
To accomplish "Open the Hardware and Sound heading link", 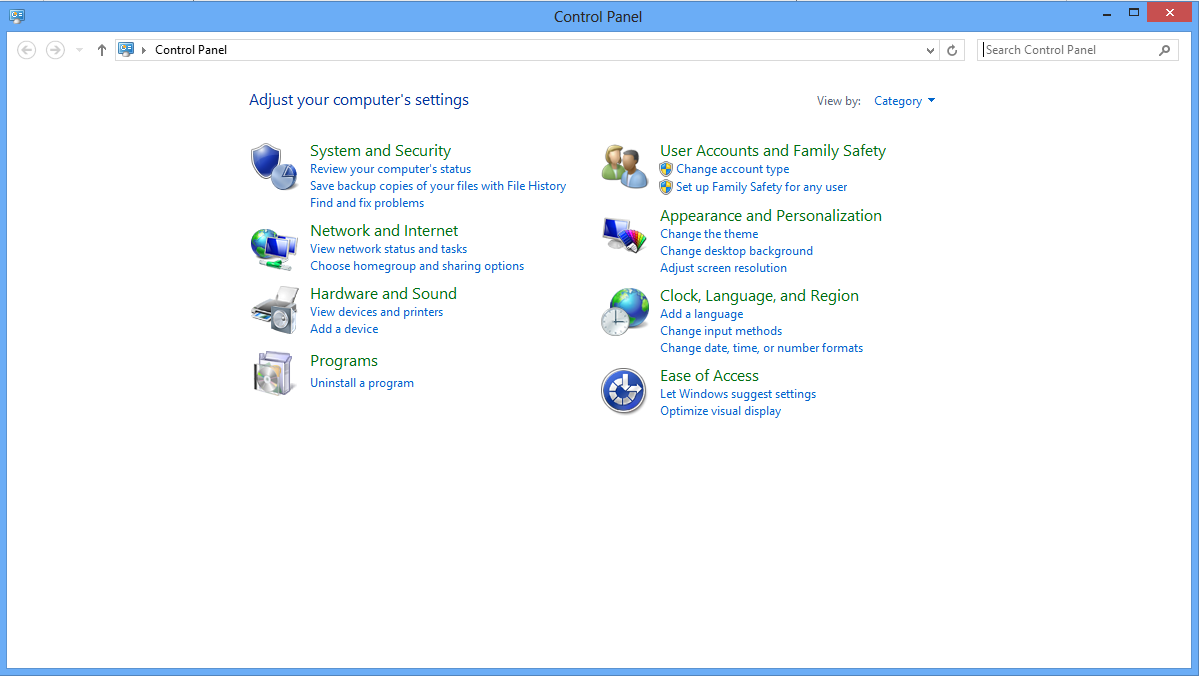I will point(383,294).
